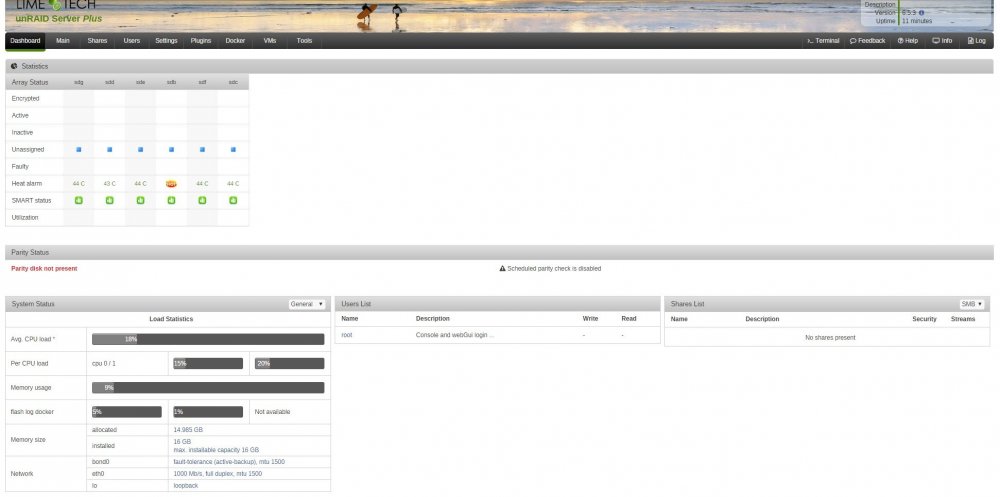
Task: Click the 43 C temperature reading
Action: coord(110,184)
